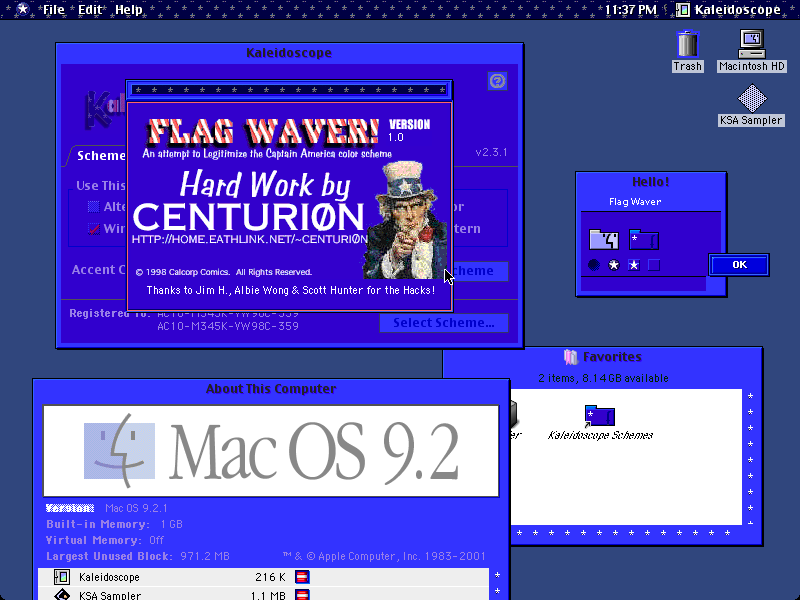The height and width of the screenshot is (600, 800).
Task: Click the 1.1 MB memory size value
Action: 268,595
